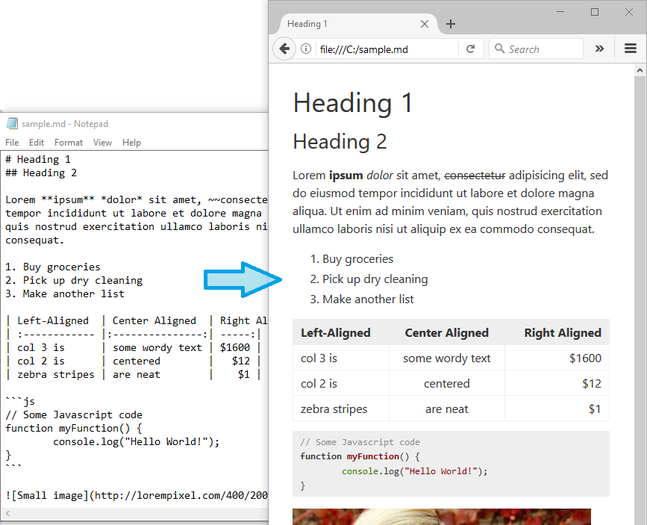Open the File menu in Notepad

click(x=12, y=143)
